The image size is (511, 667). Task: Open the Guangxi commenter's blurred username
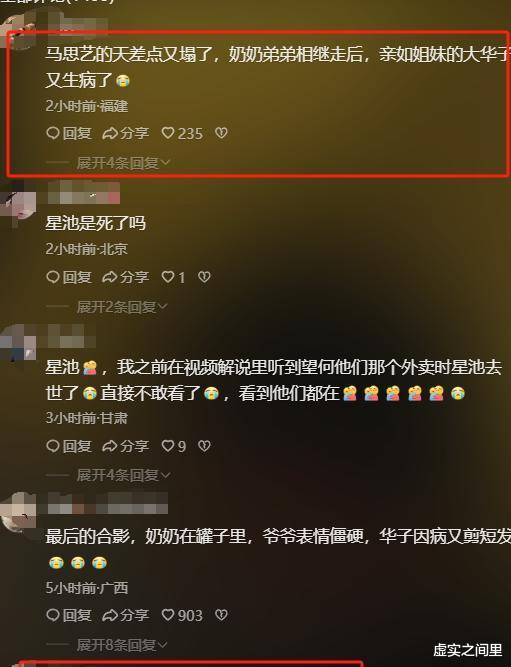pos(107,503)
